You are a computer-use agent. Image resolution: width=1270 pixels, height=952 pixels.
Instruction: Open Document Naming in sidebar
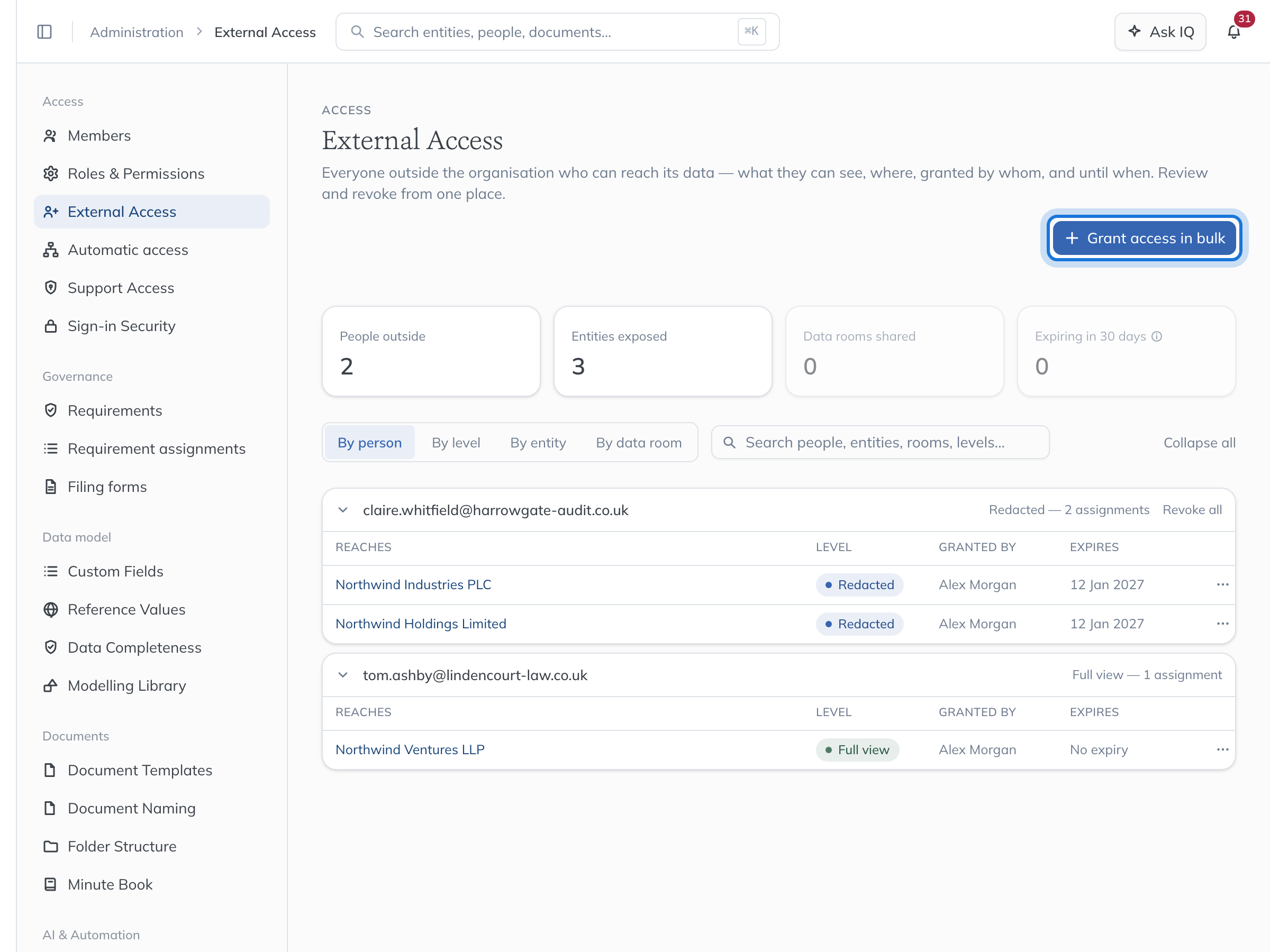(x=151, y=809)
